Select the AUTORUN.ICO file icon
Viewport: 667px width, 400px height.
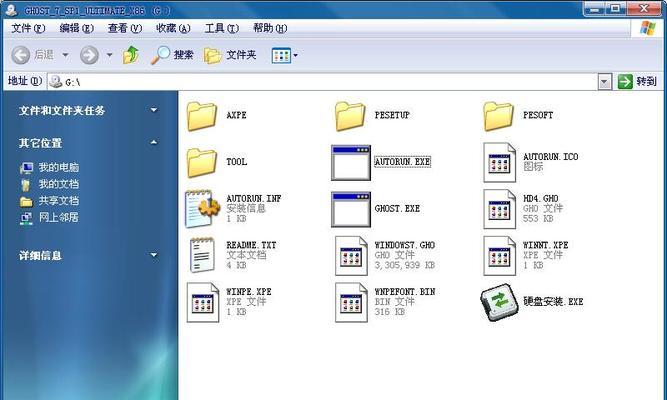tap(500, 163)
